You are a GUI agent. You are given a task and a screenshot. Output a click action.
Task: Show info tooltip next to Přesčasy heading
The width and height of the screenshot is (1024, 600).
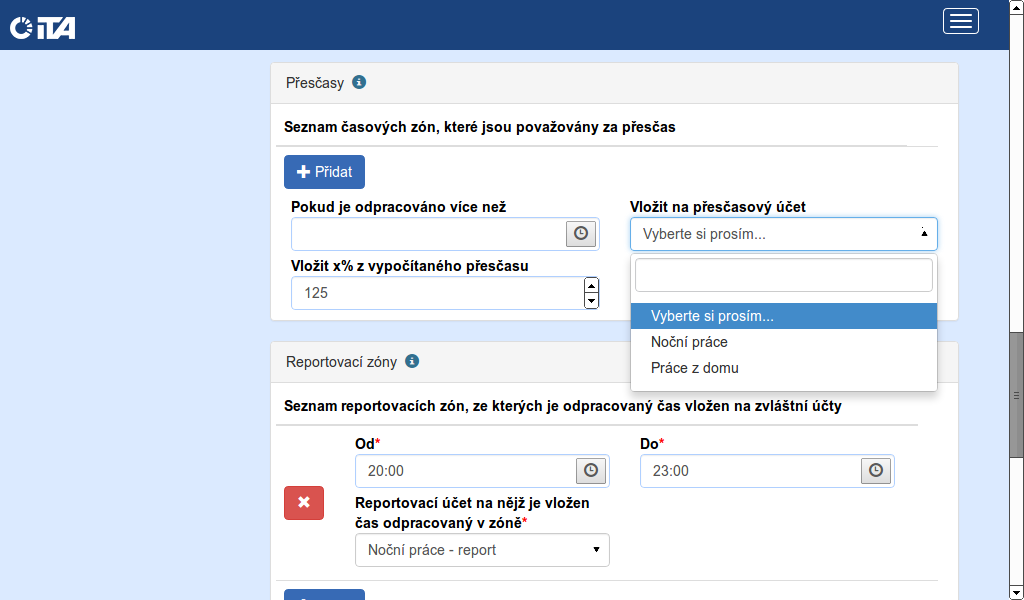click(x=359, y=82)
